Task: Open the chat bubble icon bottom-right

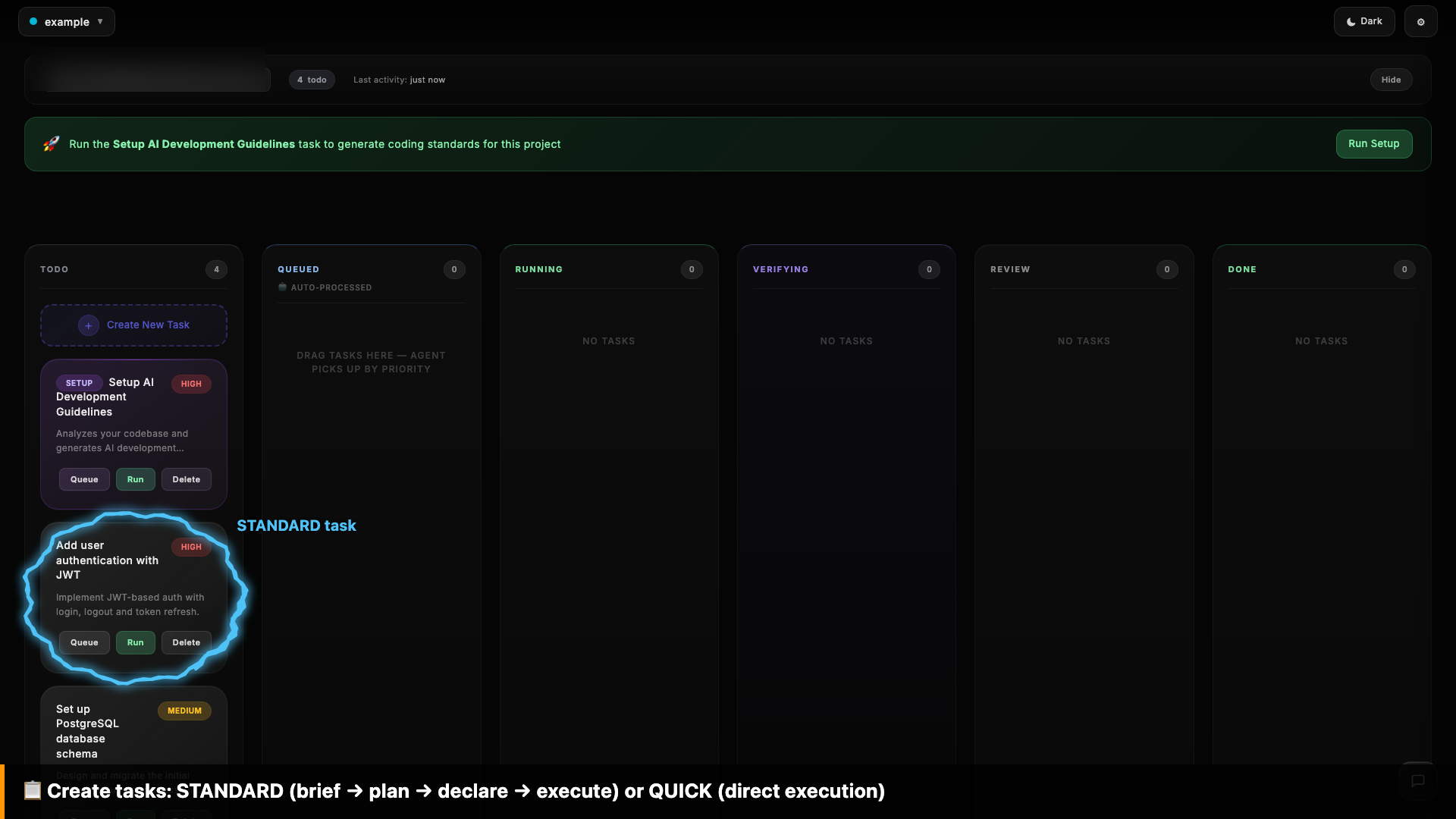Action: click(1418, 782)
